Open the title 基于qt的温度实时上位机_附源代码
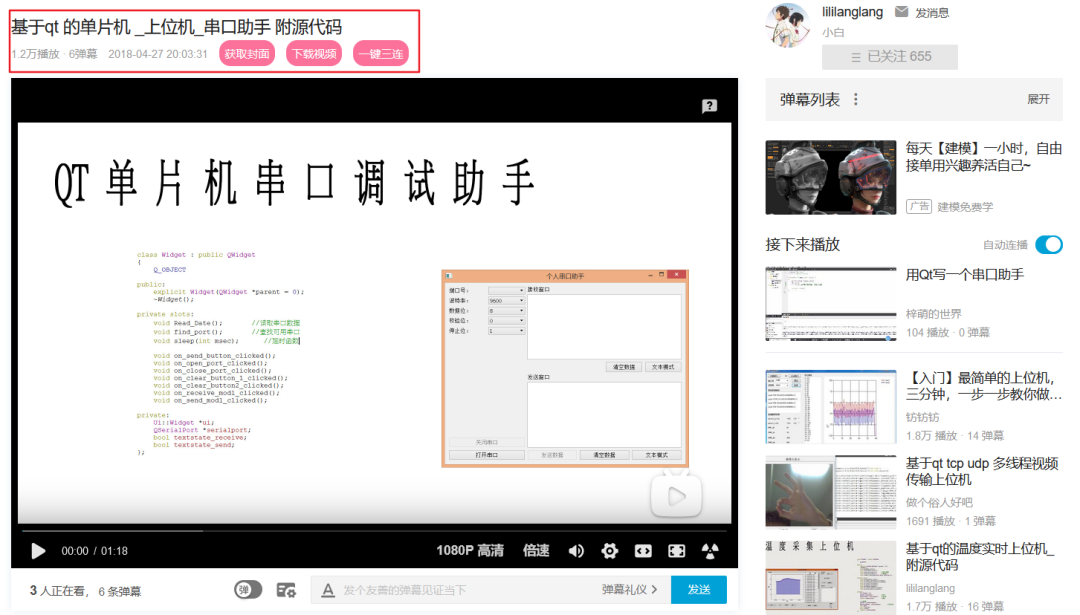This screenshot has height=615, width=1080. pos(979,556)
